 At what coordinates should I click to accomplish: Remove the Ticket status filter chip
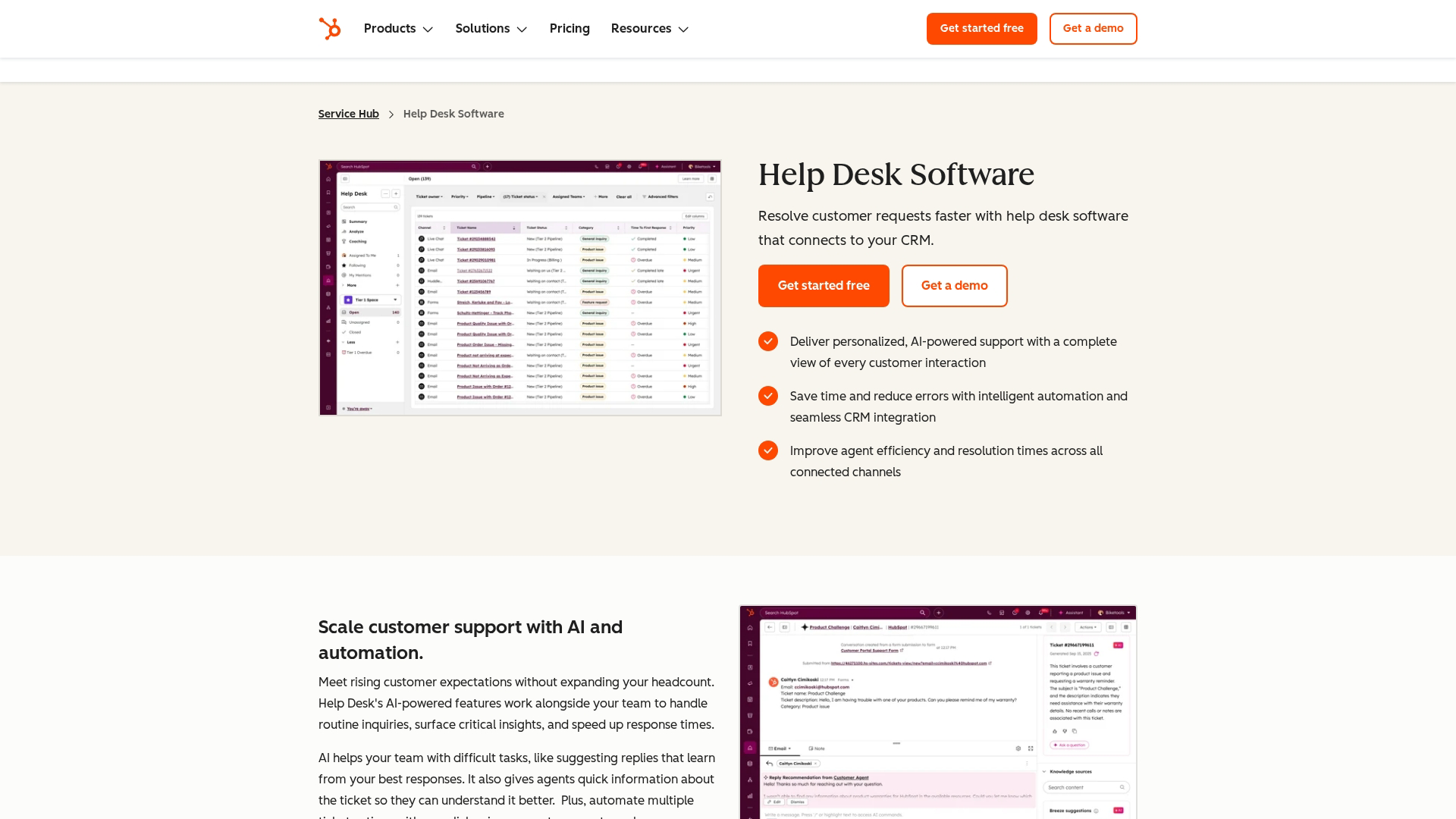tap(544, 197)
